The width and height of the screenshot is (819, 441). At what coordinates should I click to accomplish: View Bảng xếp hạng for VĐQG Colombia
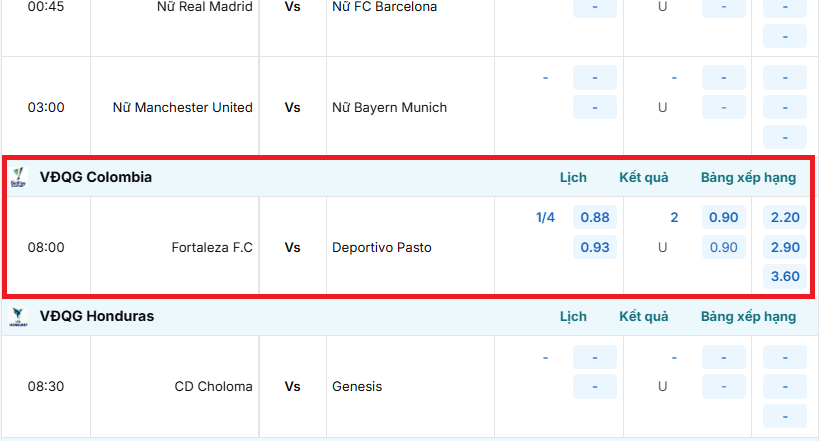pos(748,177)
